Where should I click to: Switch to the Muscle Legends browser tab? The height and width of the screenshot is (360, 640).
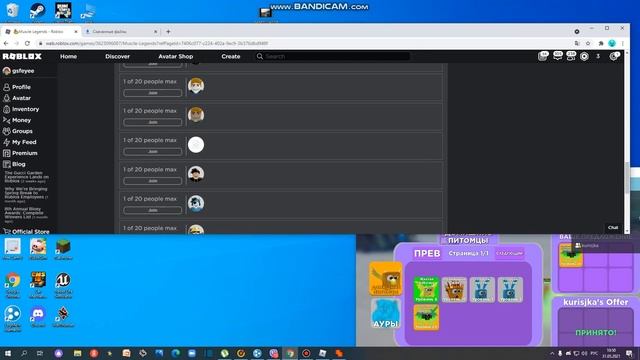point(41,31)
